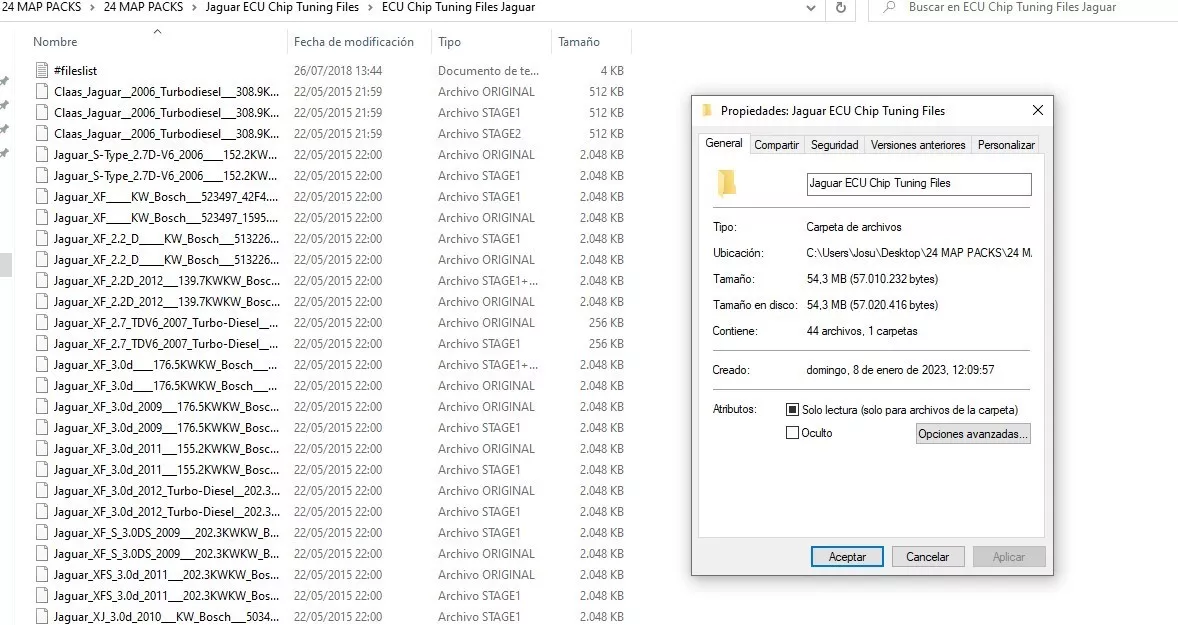The height and width of the screenshot is (625, 1178).
Task: Sort by the Tipo column header
Action: point(449,42)
